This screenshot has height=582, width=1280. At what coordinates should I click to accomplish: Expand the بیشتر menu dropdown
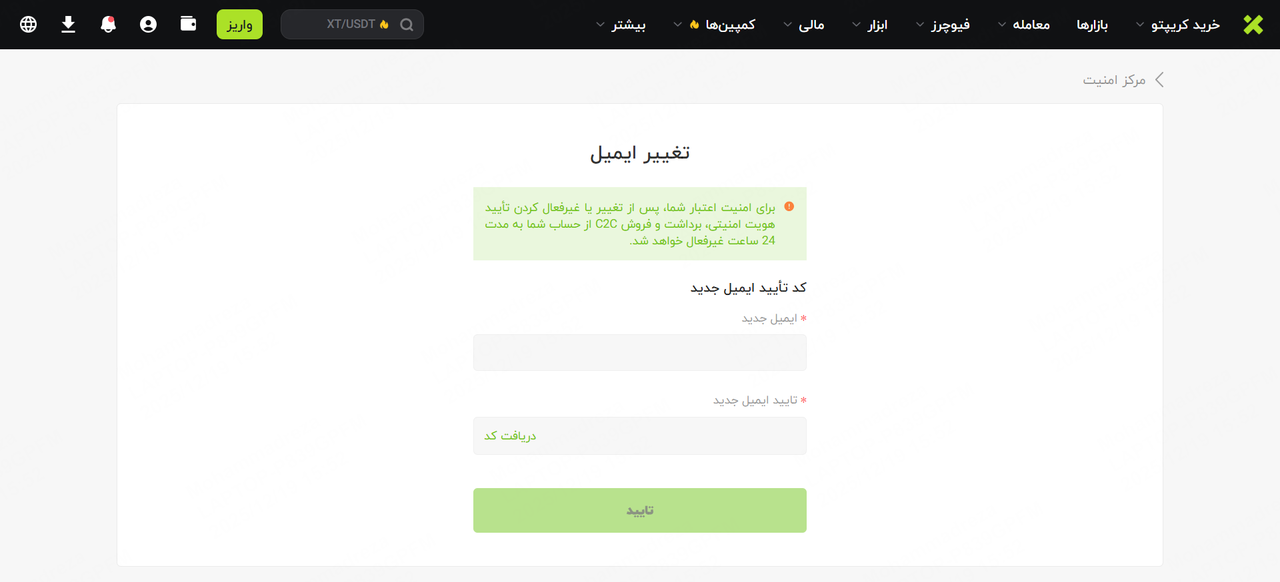tap(621, 24)
